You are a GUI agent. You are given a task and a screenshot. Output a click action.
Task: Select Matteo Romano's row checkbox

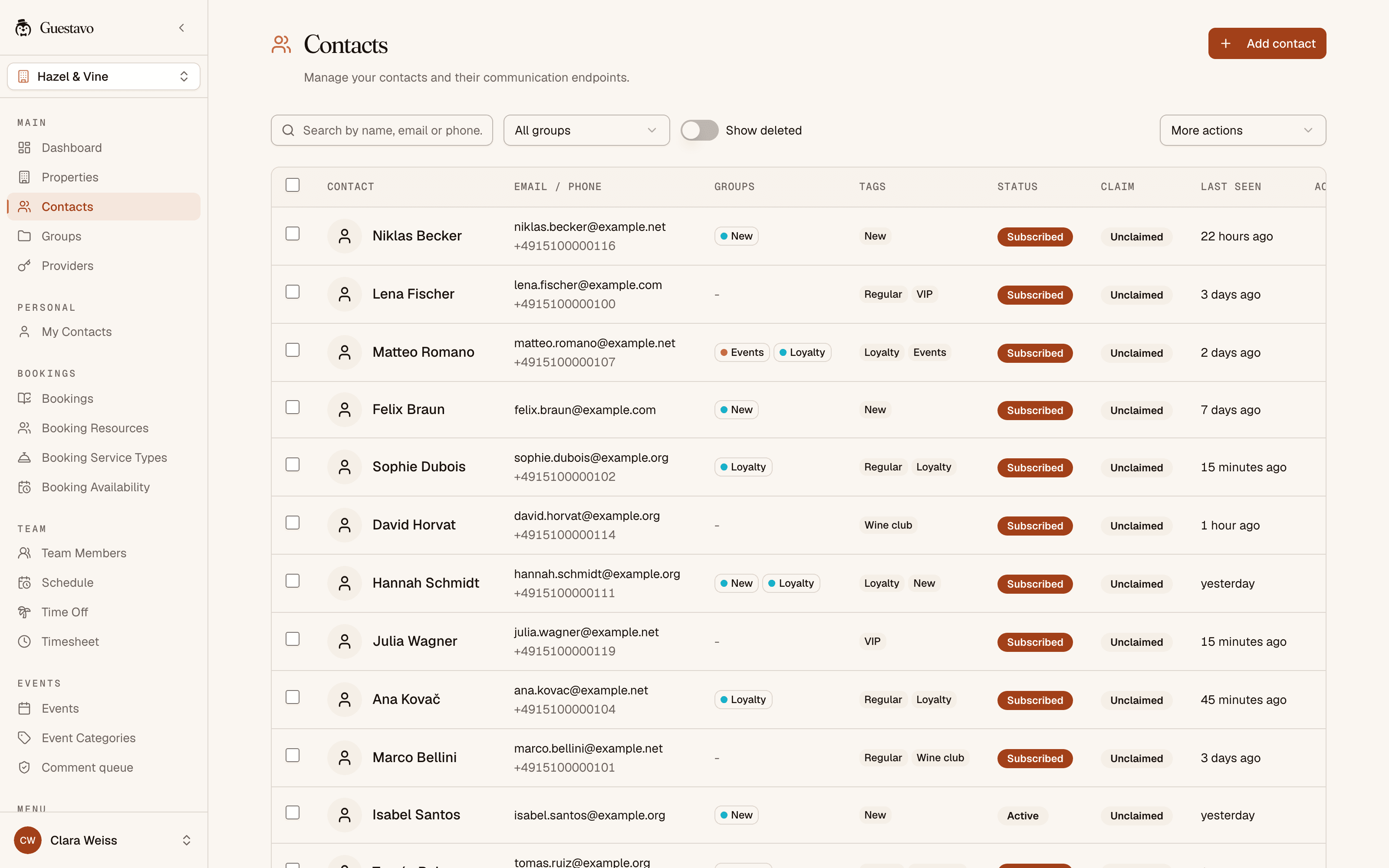coord(293,350)
